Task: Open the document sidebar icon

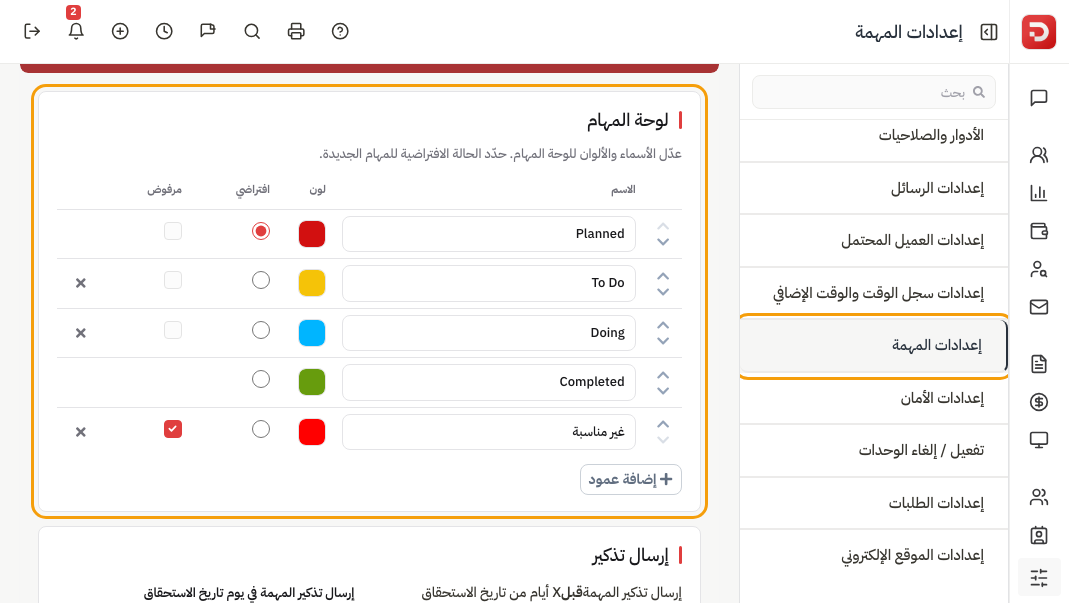Action: (1038, 364)
